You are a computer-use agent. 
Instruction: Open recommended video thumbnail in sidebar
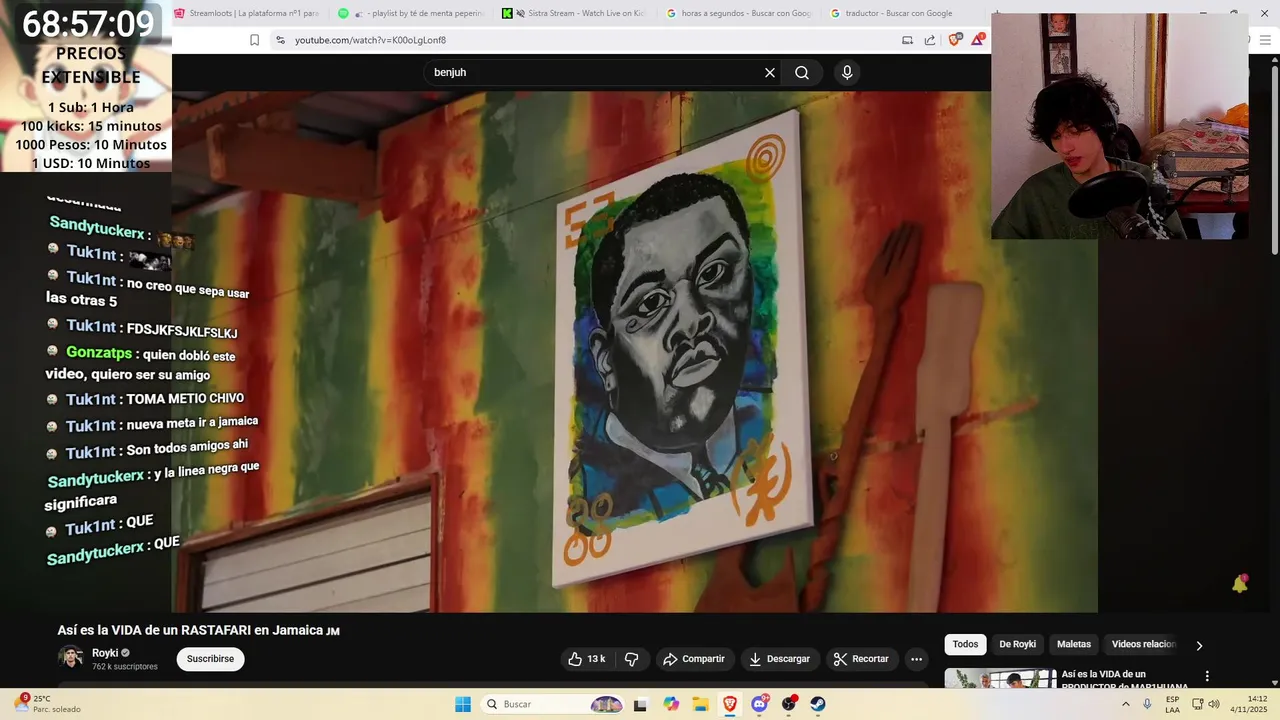point(1000,678)
